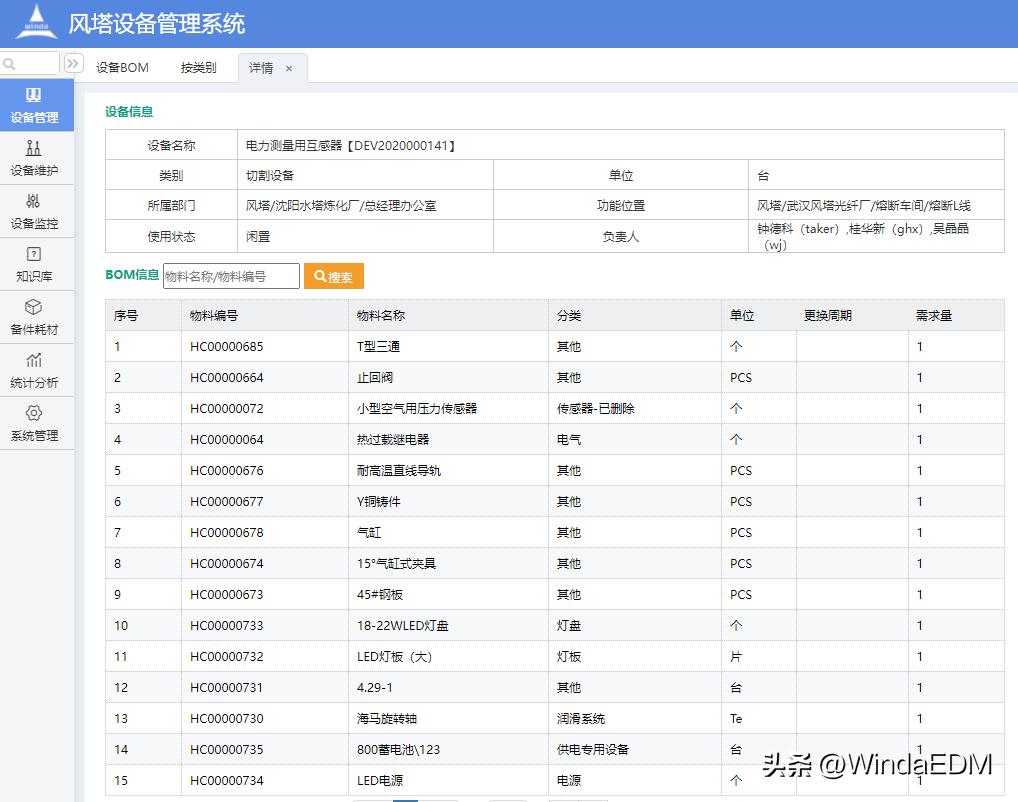Image resolution: width=1018 pixels, height=802 pixels.
Task: Click the 搜索 search icon button
Action: point(333,276)
